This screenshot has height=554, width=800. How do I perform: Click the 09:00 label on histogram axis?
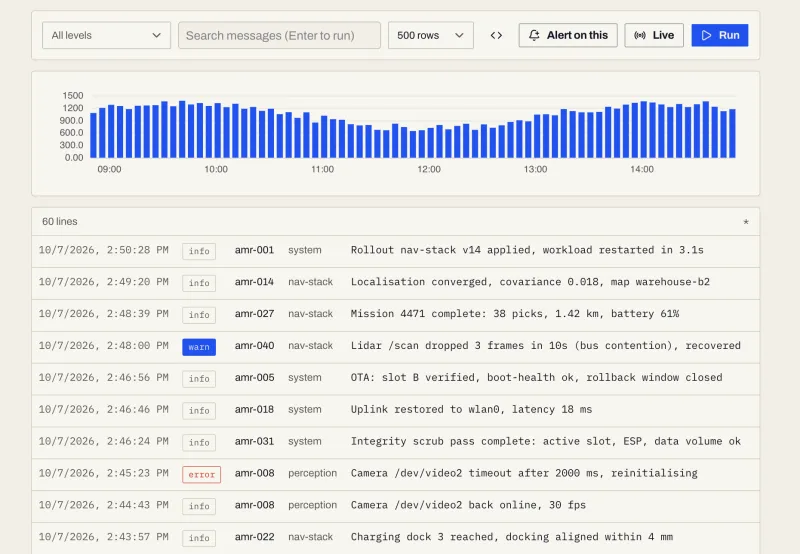click(x=109, y=169)
